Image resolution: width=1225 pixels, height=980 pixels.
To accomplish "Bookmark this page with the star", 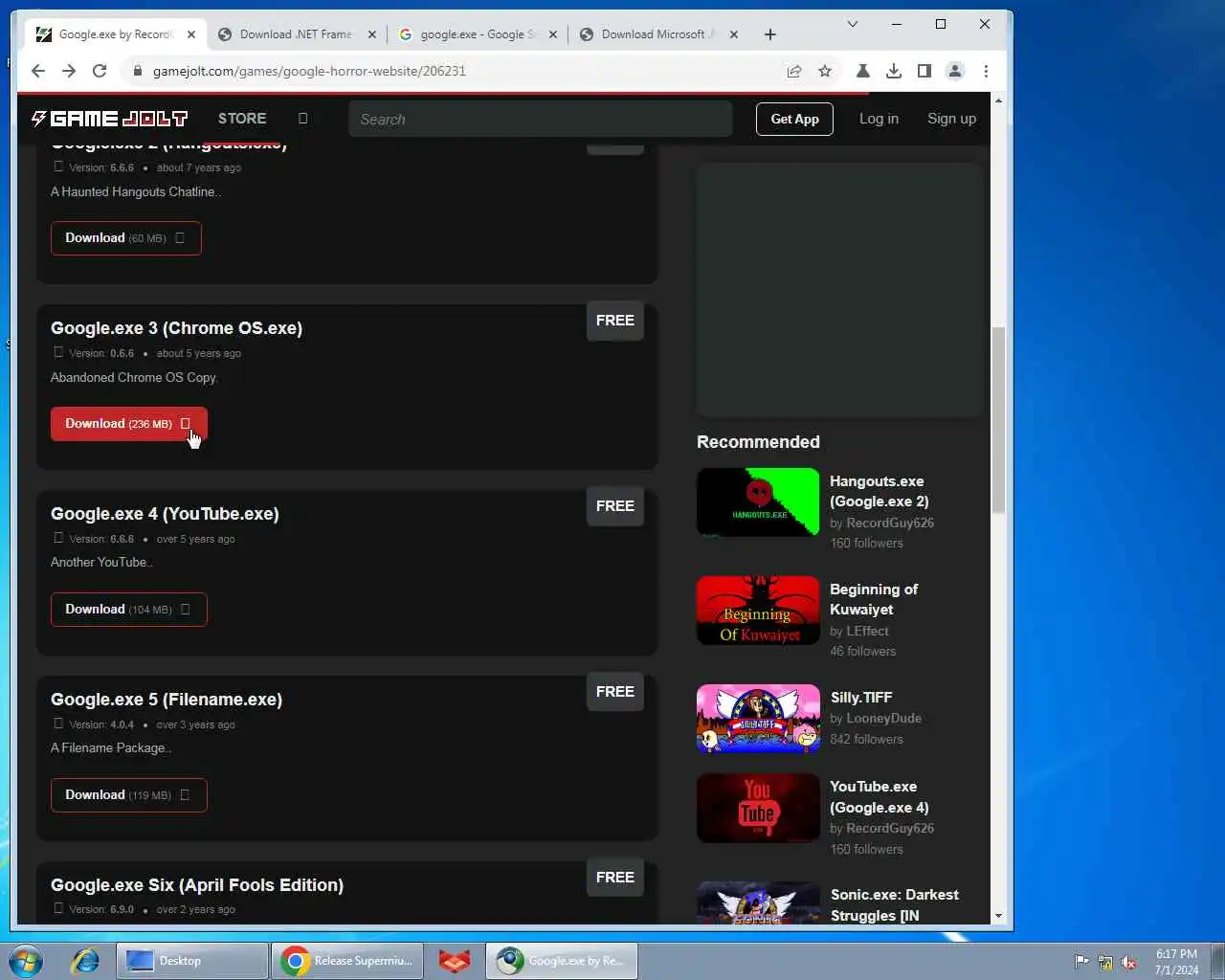I will 825,71.
